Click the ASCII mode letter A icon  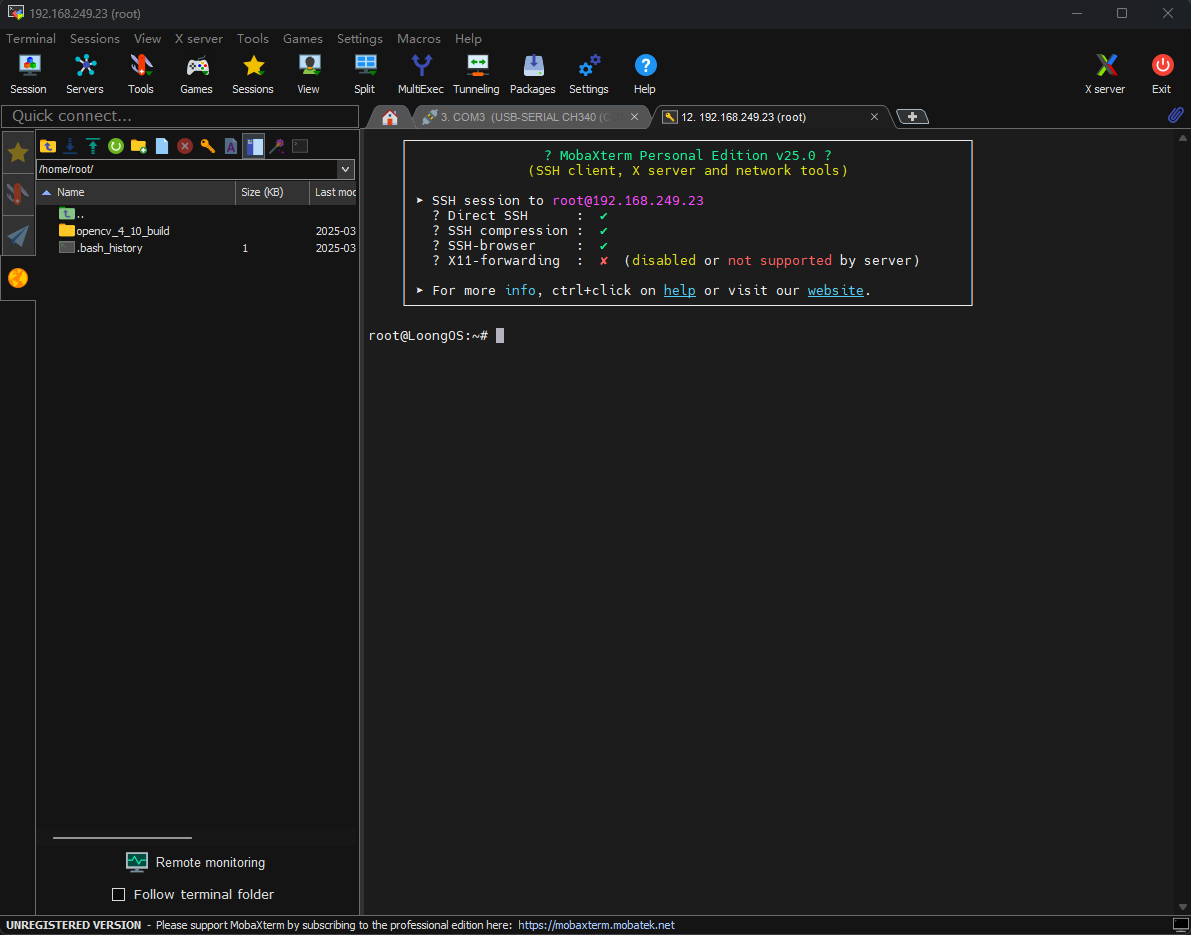(x=231, y=146)
